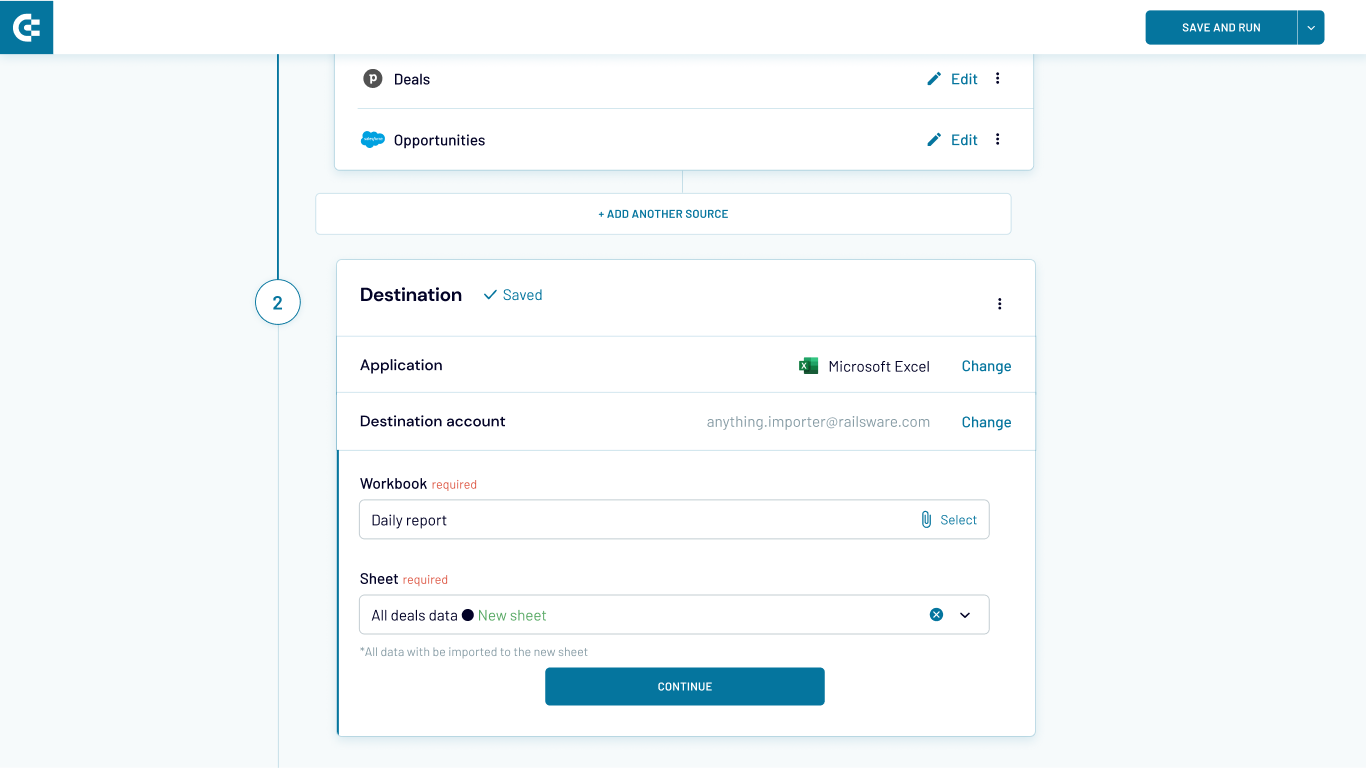
Task: Click the Microsoft Excel application icon
Action: click(x=808, y=366)
